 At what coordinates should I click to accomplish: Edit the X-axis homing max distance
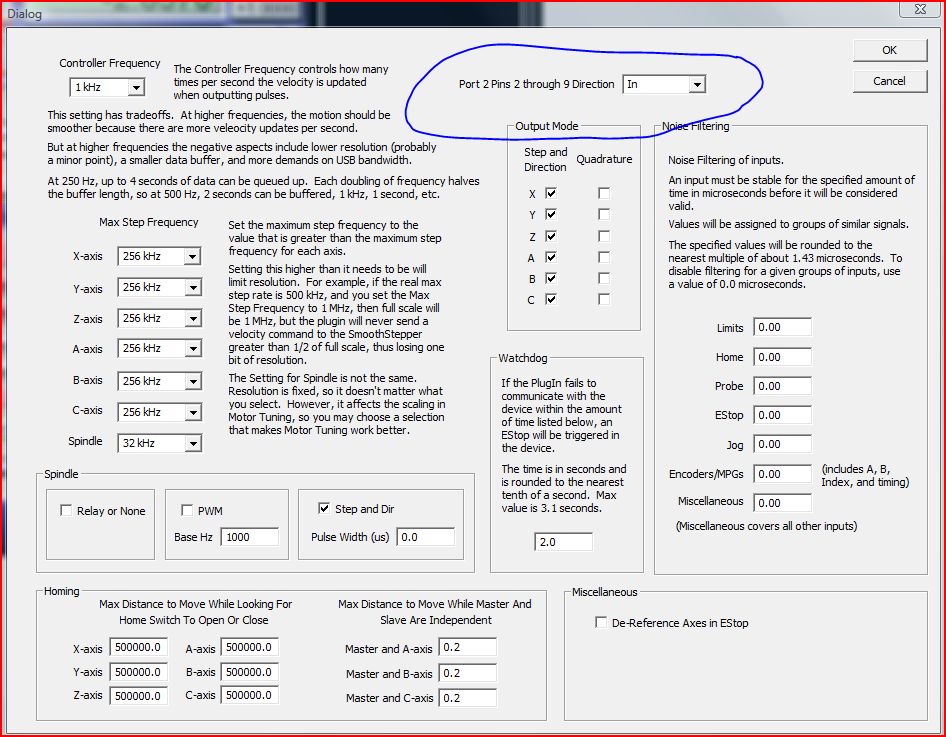137,647
